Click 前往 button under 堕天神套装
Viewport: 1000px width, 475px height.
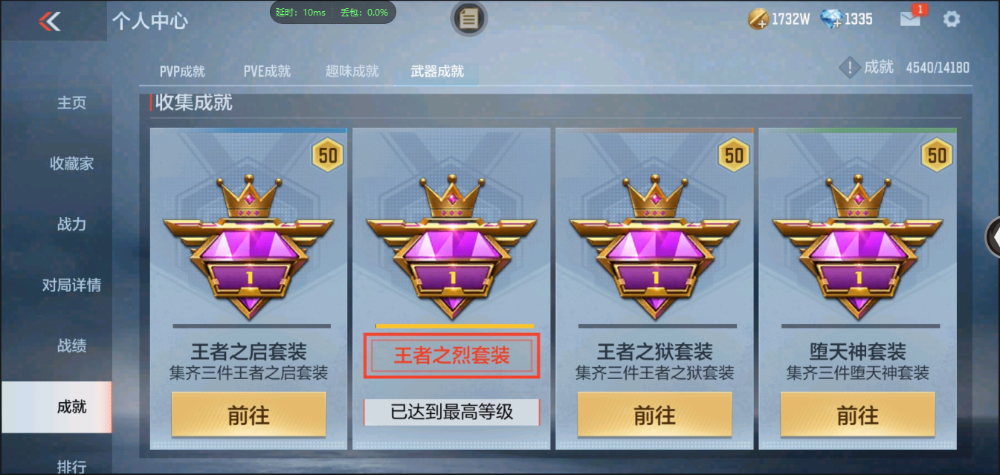tap(858, 415)
